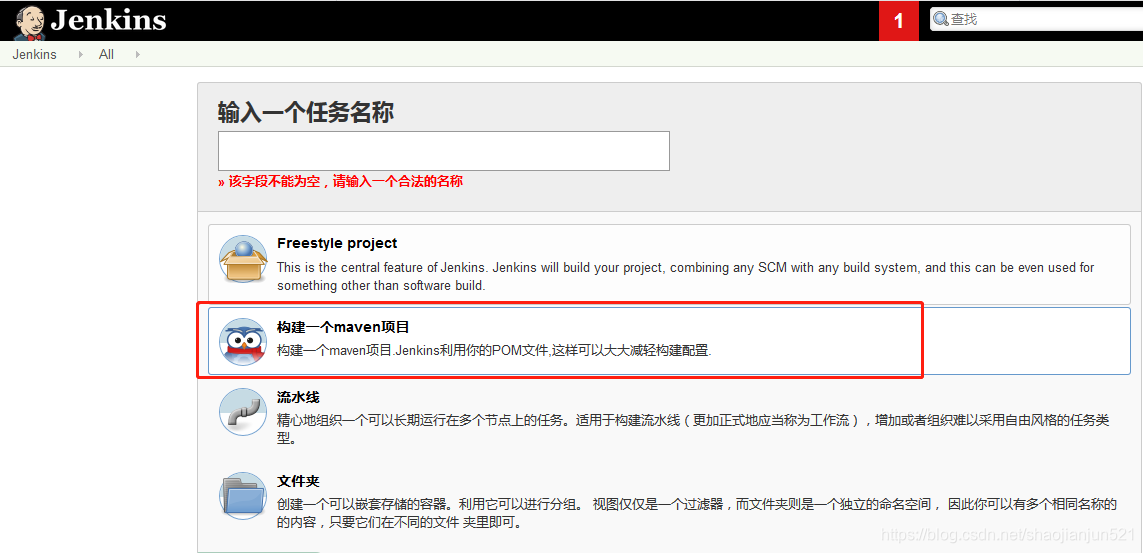
Task: Select the 流水线 pipe icon
Action: click(243, 412)
